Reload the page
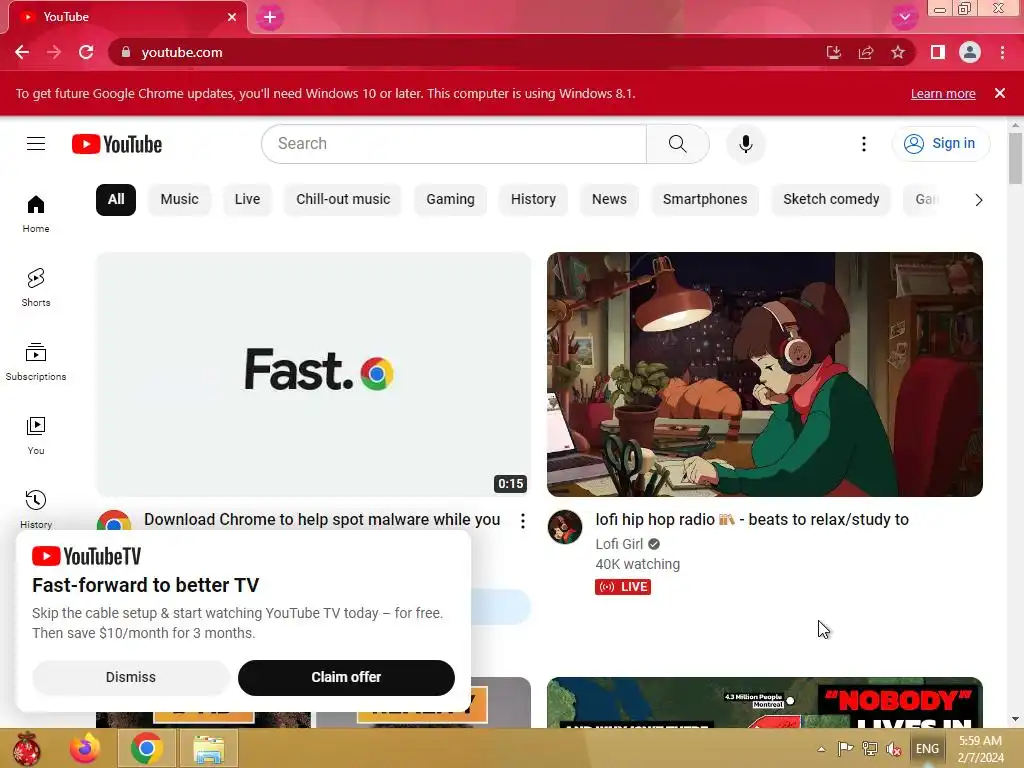Viewport: 1024px width, 768px height. (86, 52)
